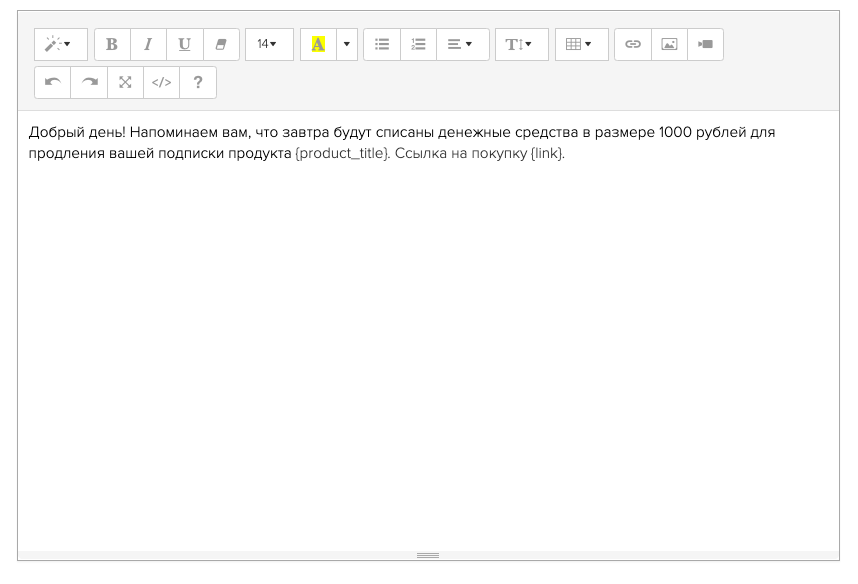This screenshot has width=858, height=584.
Task: Toggle bold text formatting
Action: [x=112, y=45]
